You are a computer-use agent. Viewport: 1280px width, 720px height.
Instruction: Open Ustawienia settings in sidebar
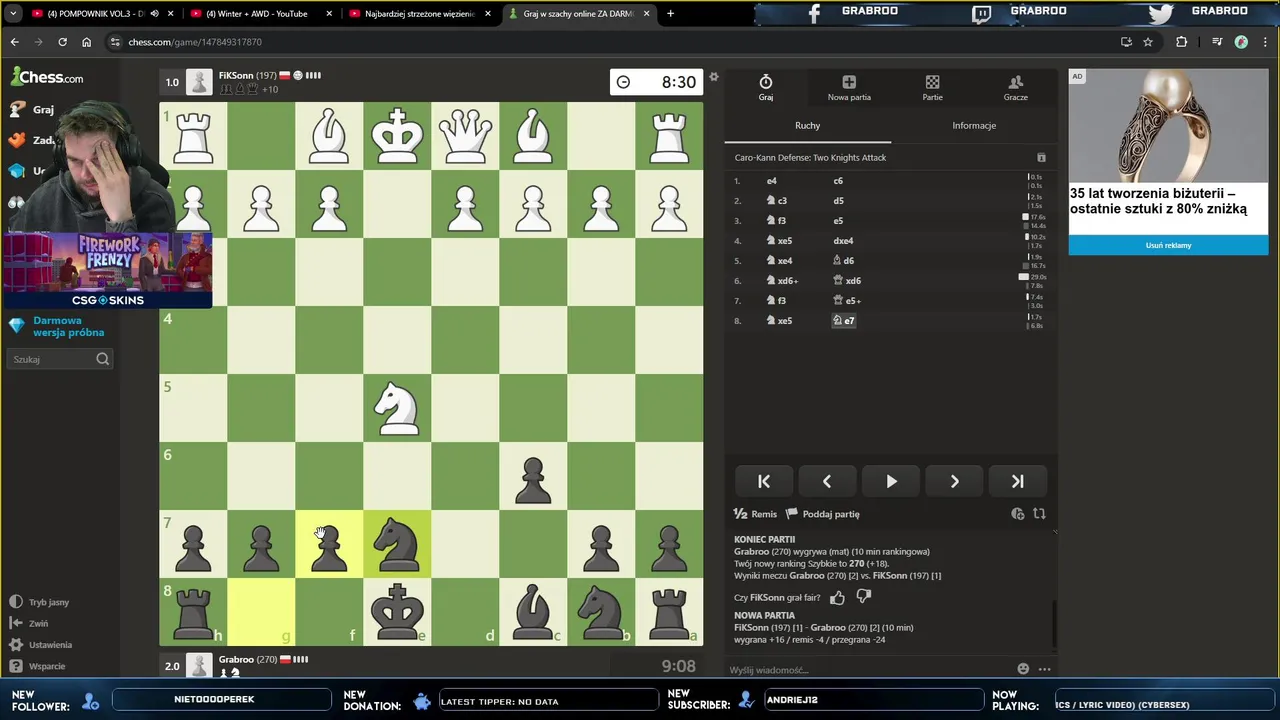(40, 645)
